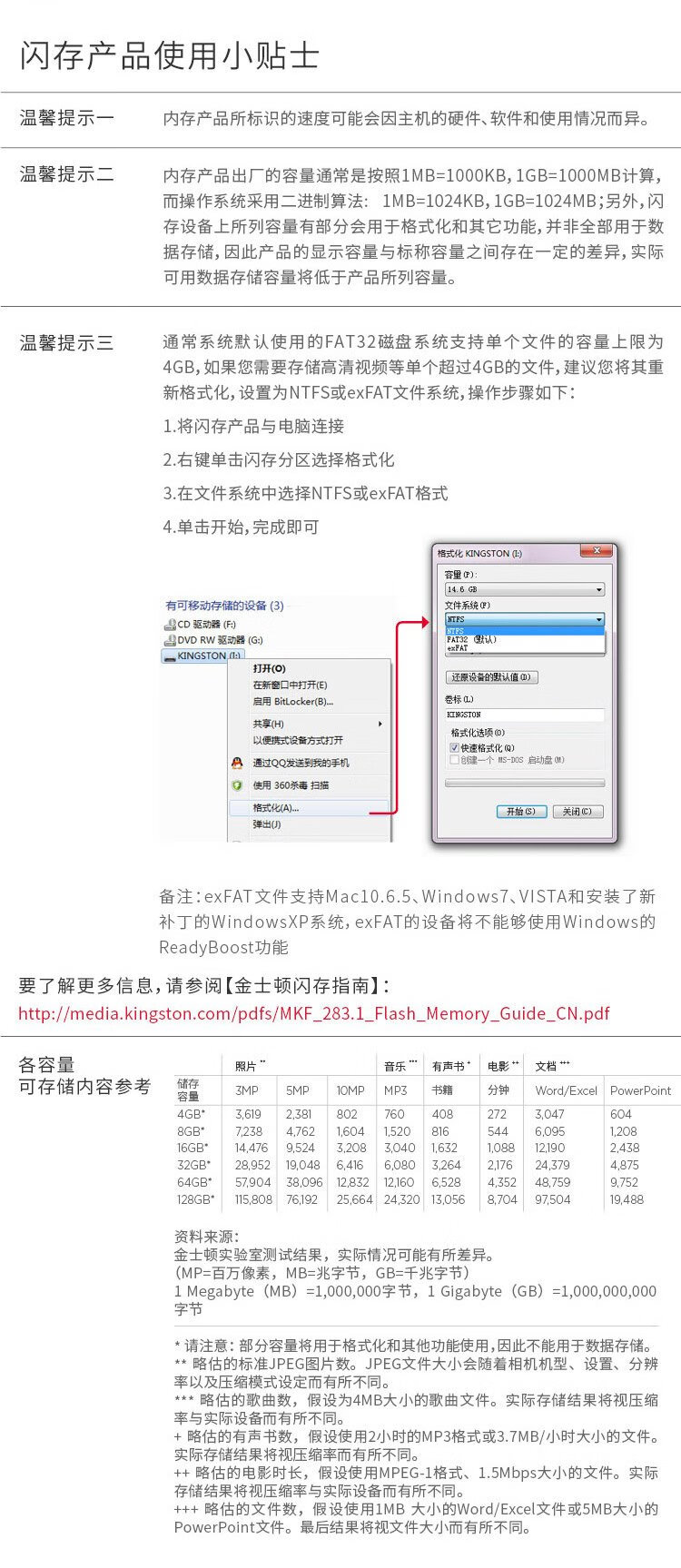Expand the 共享(H) submenu arrow
This screenshot has height=1568, width=681.
coord(380,724)
